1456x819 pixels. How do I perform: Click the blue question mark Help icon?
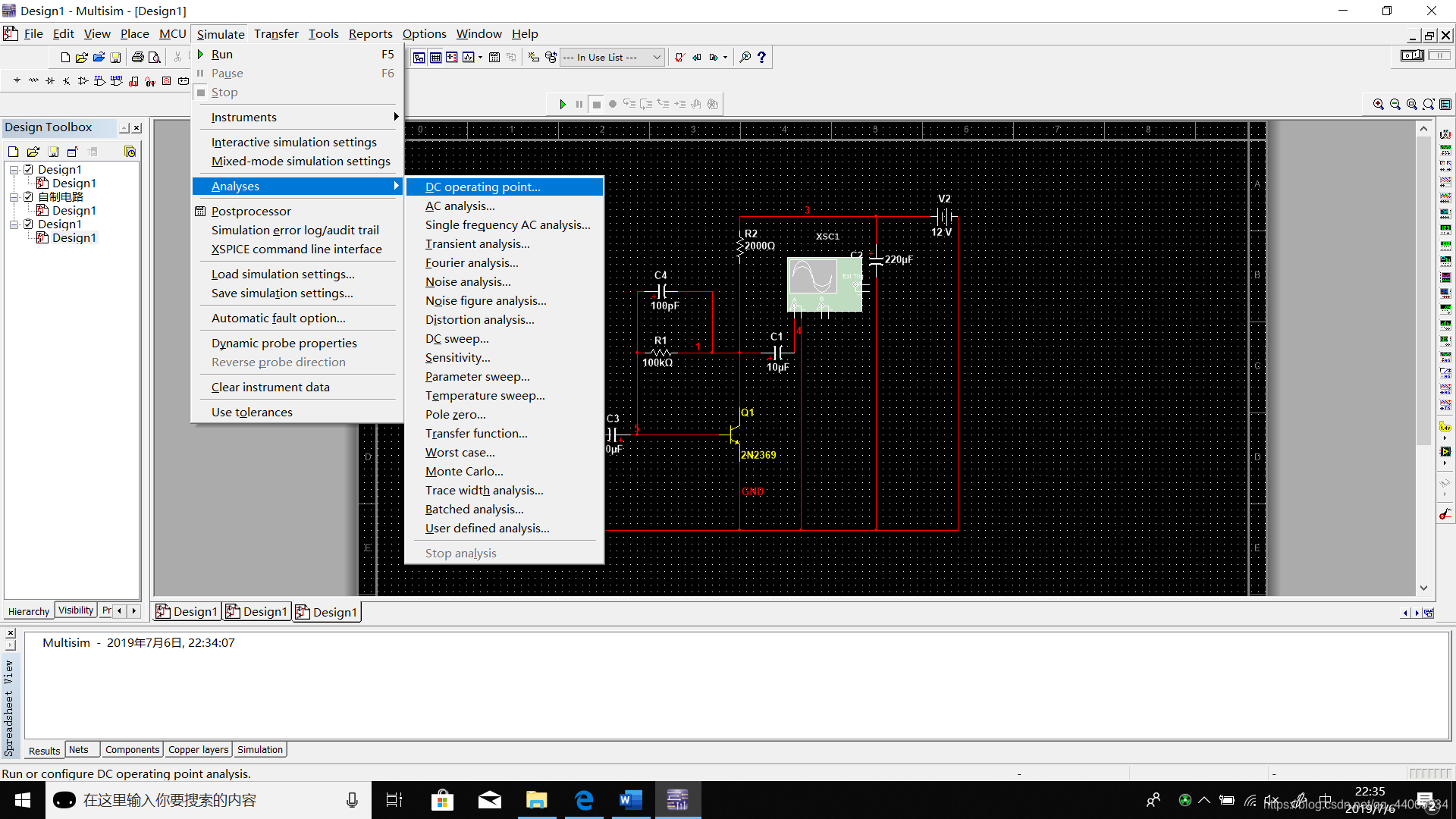(761, 58)
